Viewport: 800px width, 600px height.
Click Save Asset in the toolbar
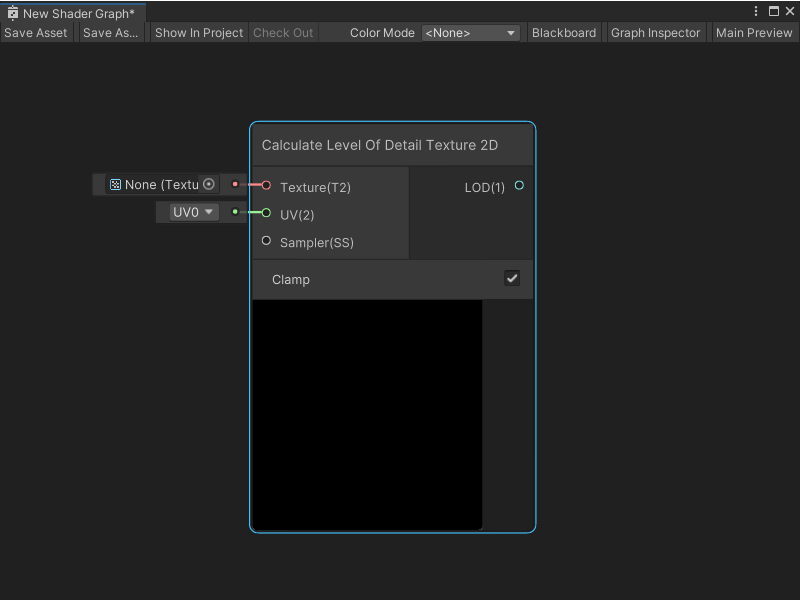[x=36, y=32]
